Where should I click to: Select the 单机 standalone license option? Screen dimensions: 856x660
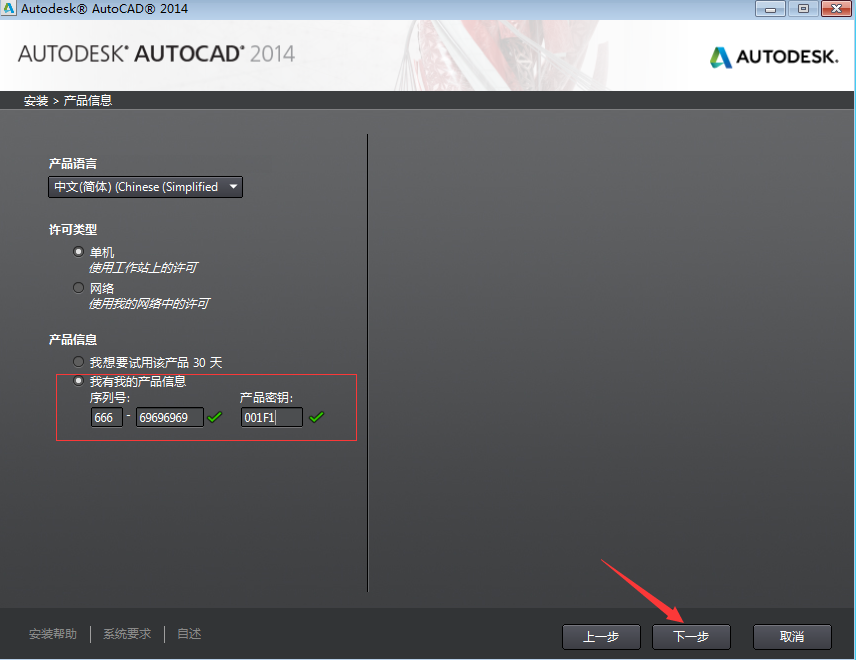[x=79, y=252]
